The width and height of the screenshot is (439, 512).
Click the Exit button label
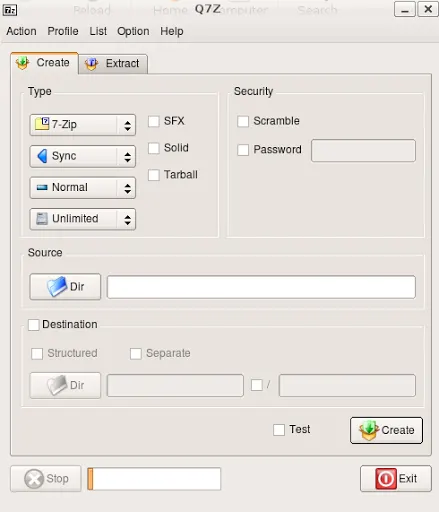408,479
